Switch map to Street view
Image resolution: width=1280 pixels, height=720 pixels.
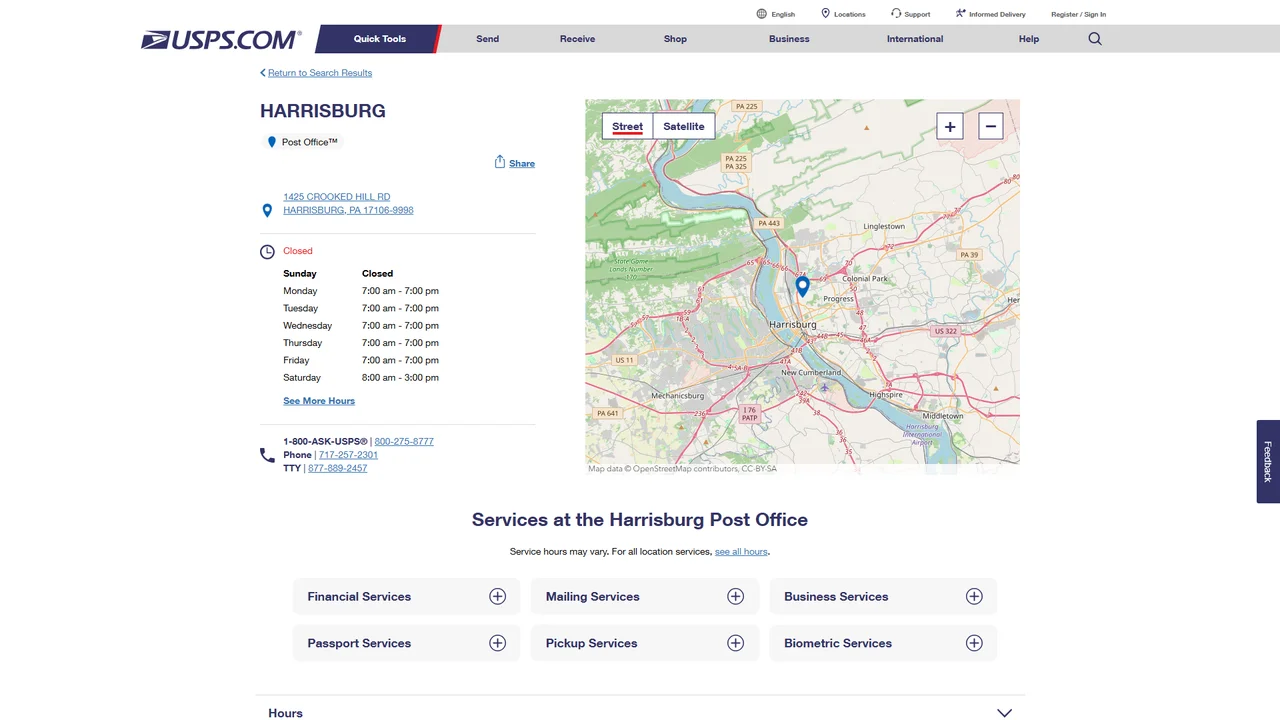click(x=628, y=126)
